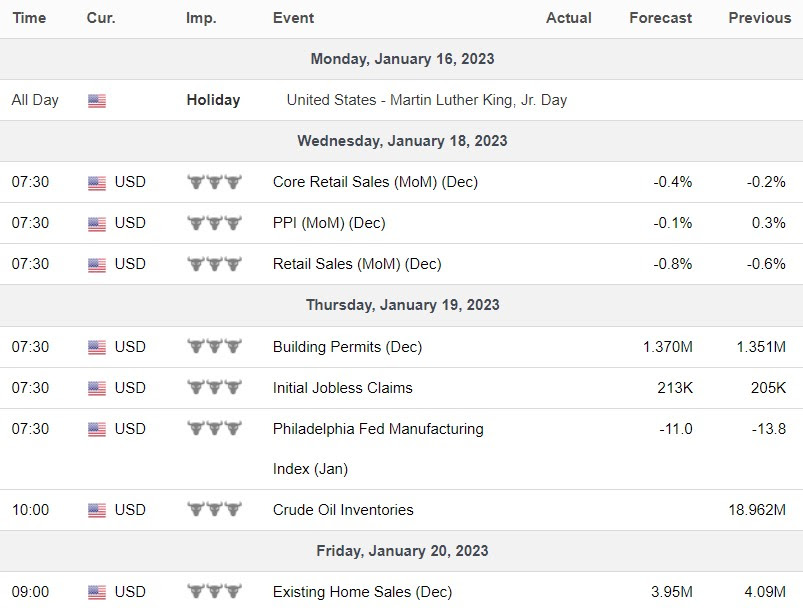Click the US flag beside Holiday row
The height and width of the screenshot is (608, 803).
97,101
